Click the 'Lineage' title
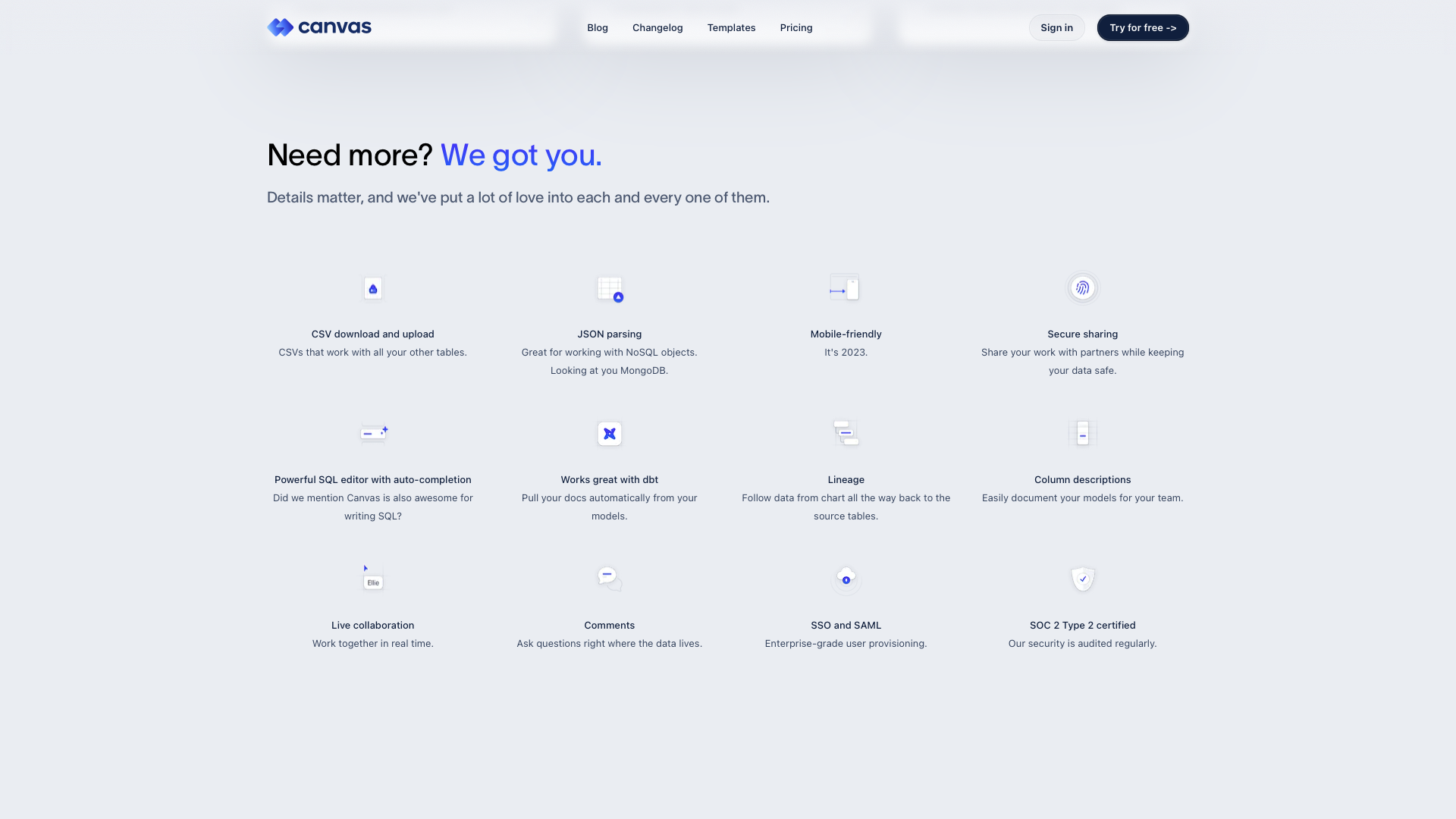1456x819 pixels. (846, 479)
